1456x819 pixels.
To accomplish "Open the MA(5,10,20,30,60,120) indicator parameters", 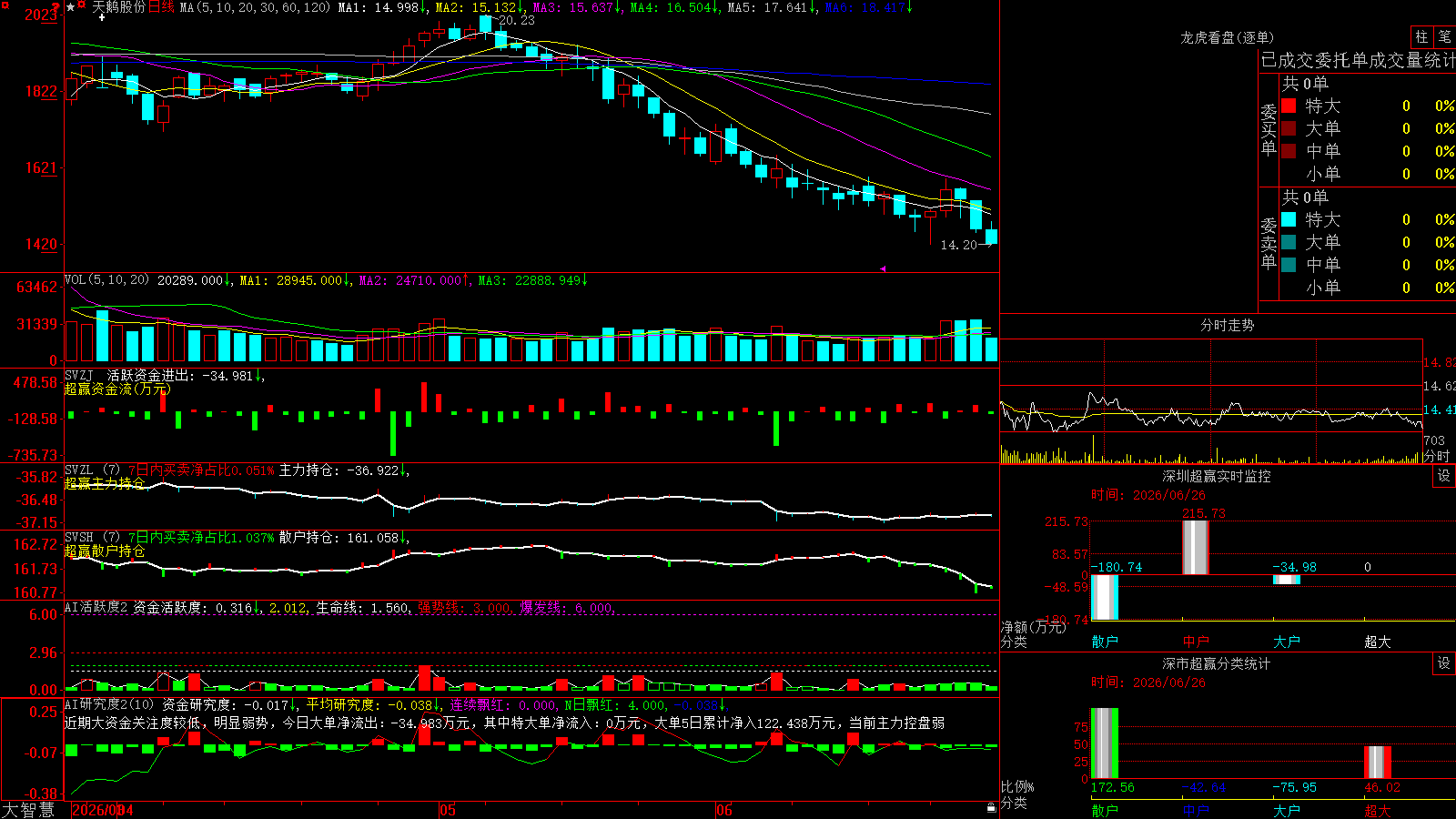I will 255,7.
